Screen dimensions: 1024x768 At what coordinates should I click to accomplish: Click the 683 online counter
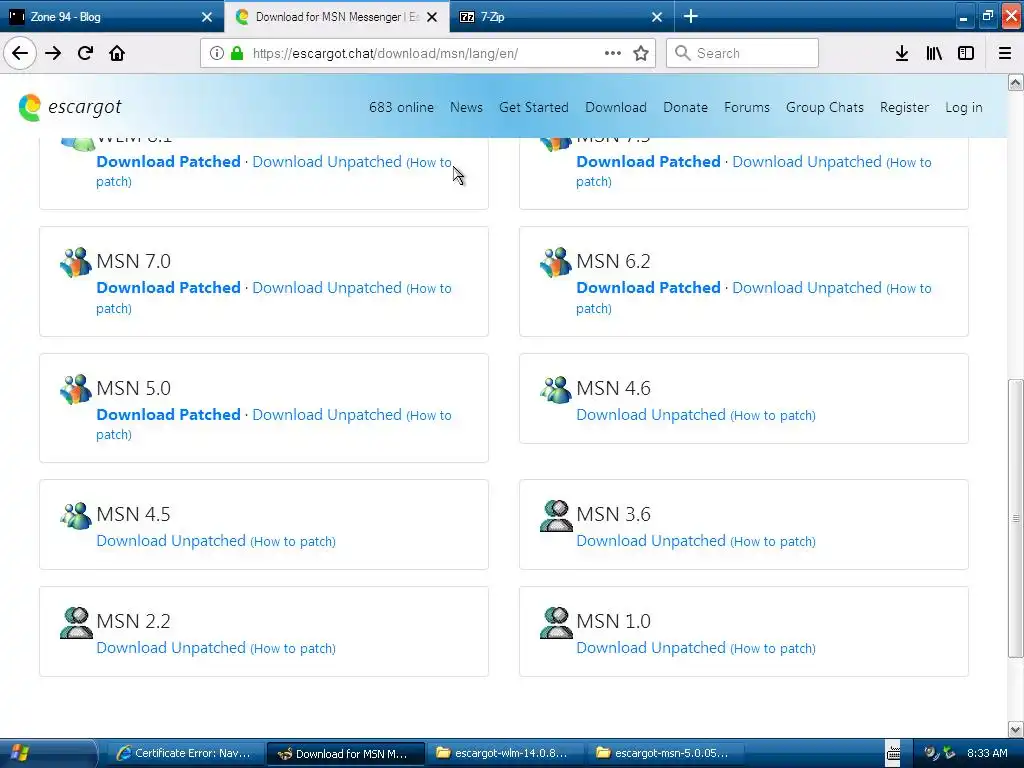(401, 107)
